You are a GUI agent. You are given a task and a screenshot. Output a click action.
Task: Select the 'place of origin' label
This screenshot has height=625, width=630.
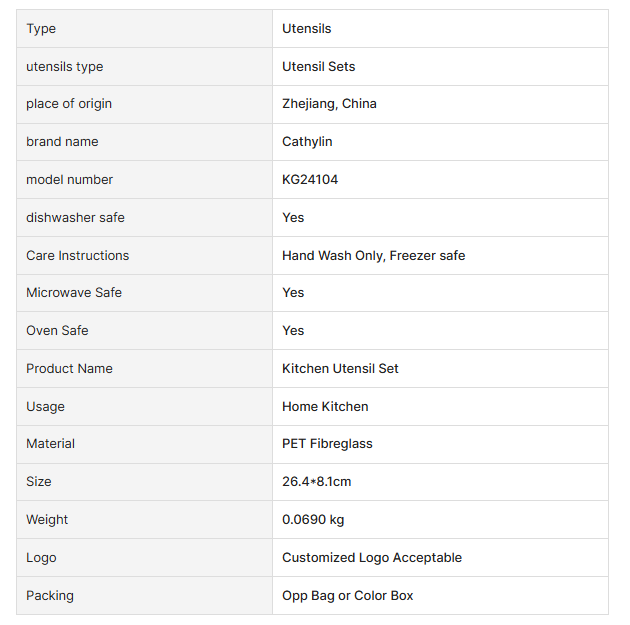tap(69, 104)
